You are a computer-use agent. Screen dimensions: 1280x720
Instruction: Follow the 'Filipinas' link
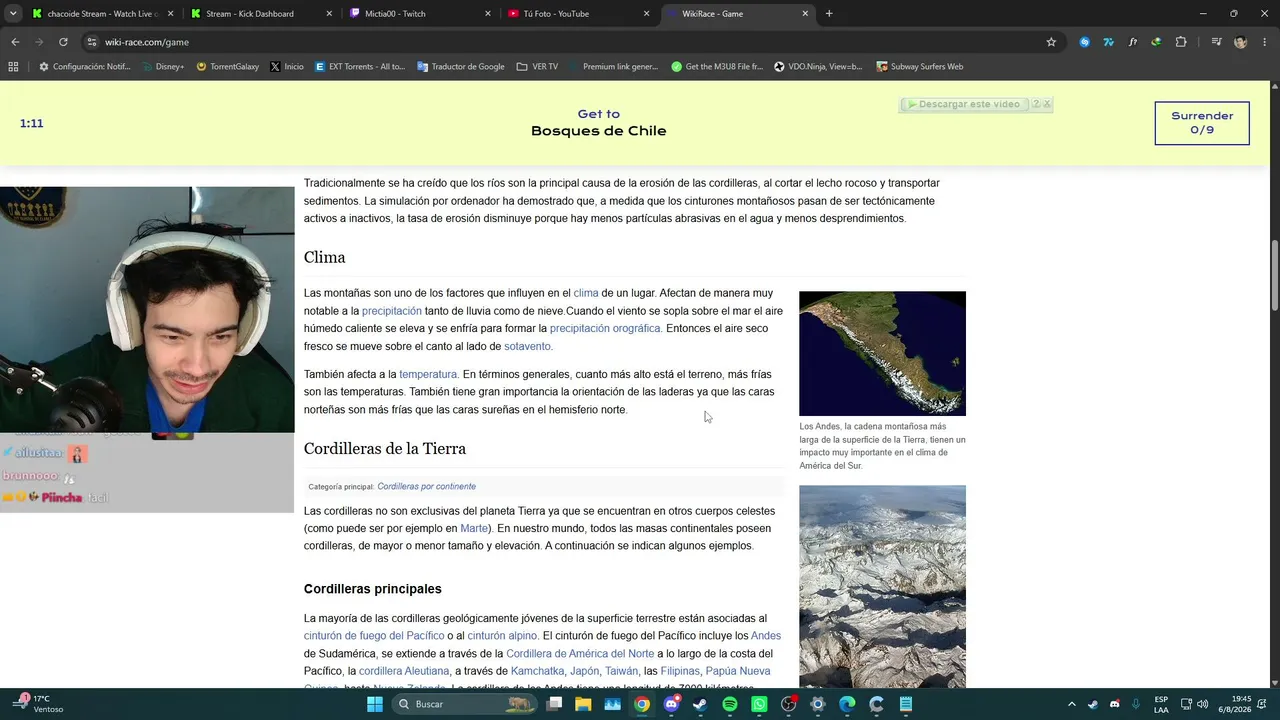(x=680, y=671)
